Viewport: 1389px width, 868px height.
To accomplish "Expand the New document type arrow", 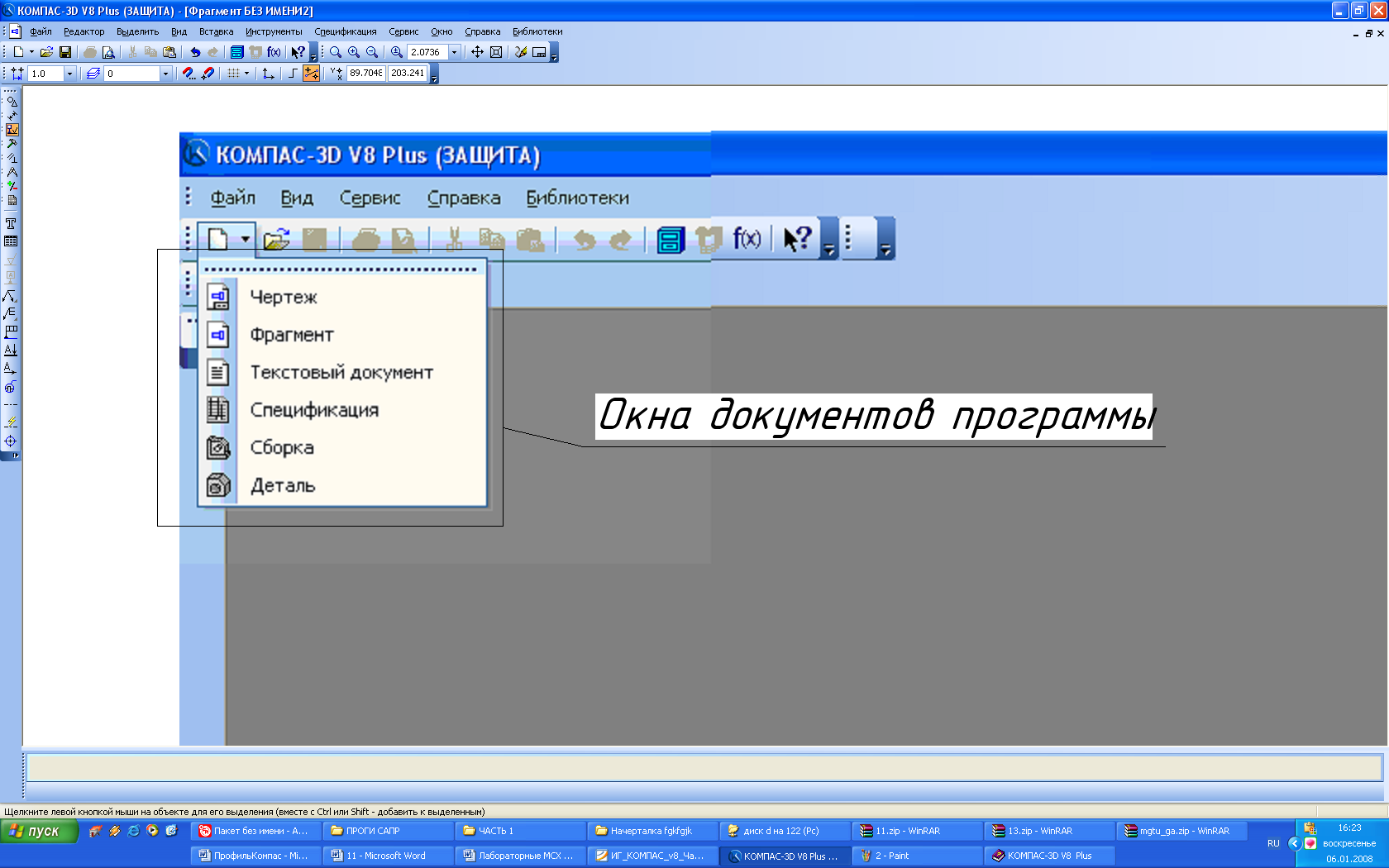I will coord(31,52).
